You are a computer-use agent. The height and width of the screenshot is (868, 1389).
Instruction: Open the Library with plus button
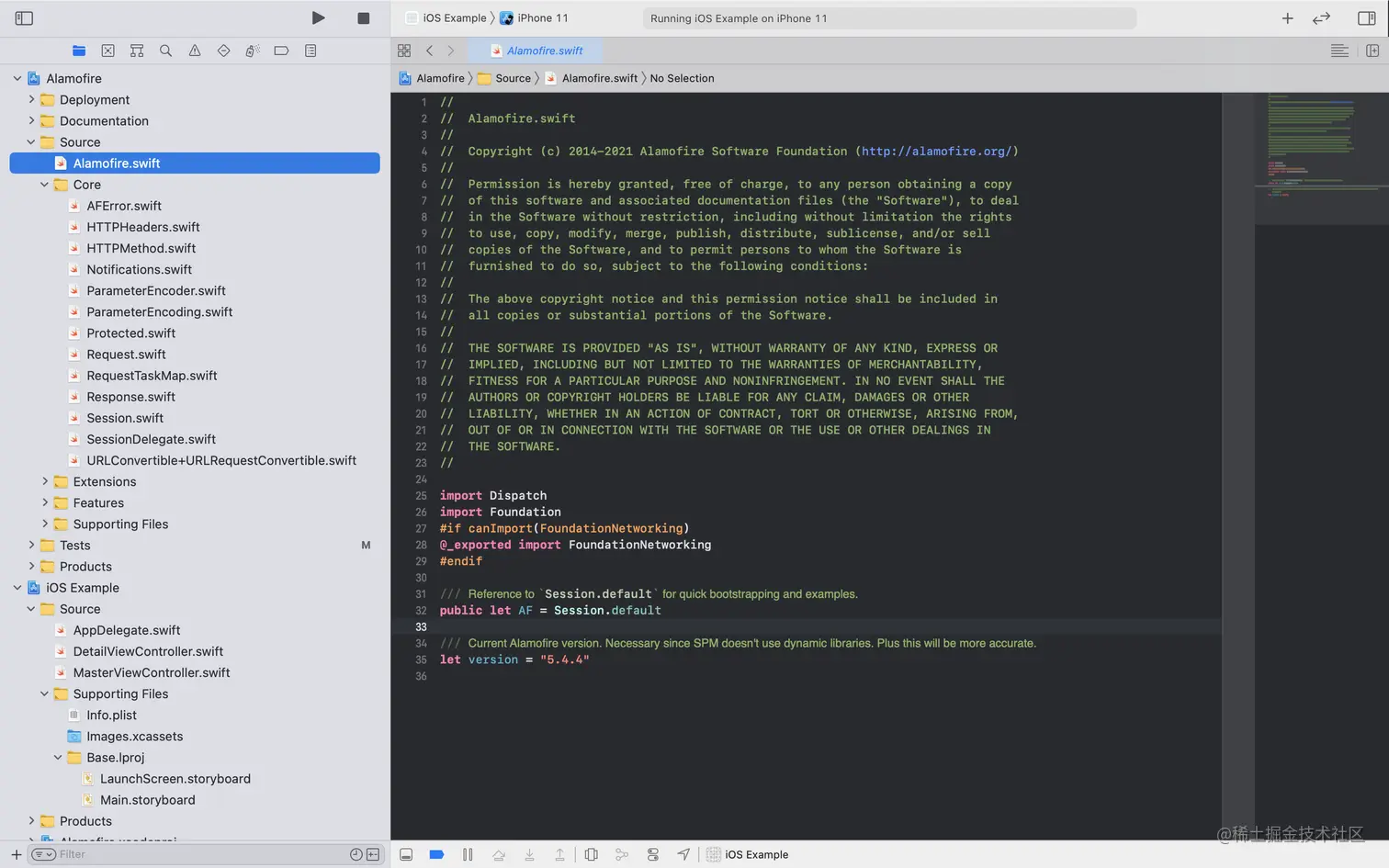(1287, 17)
